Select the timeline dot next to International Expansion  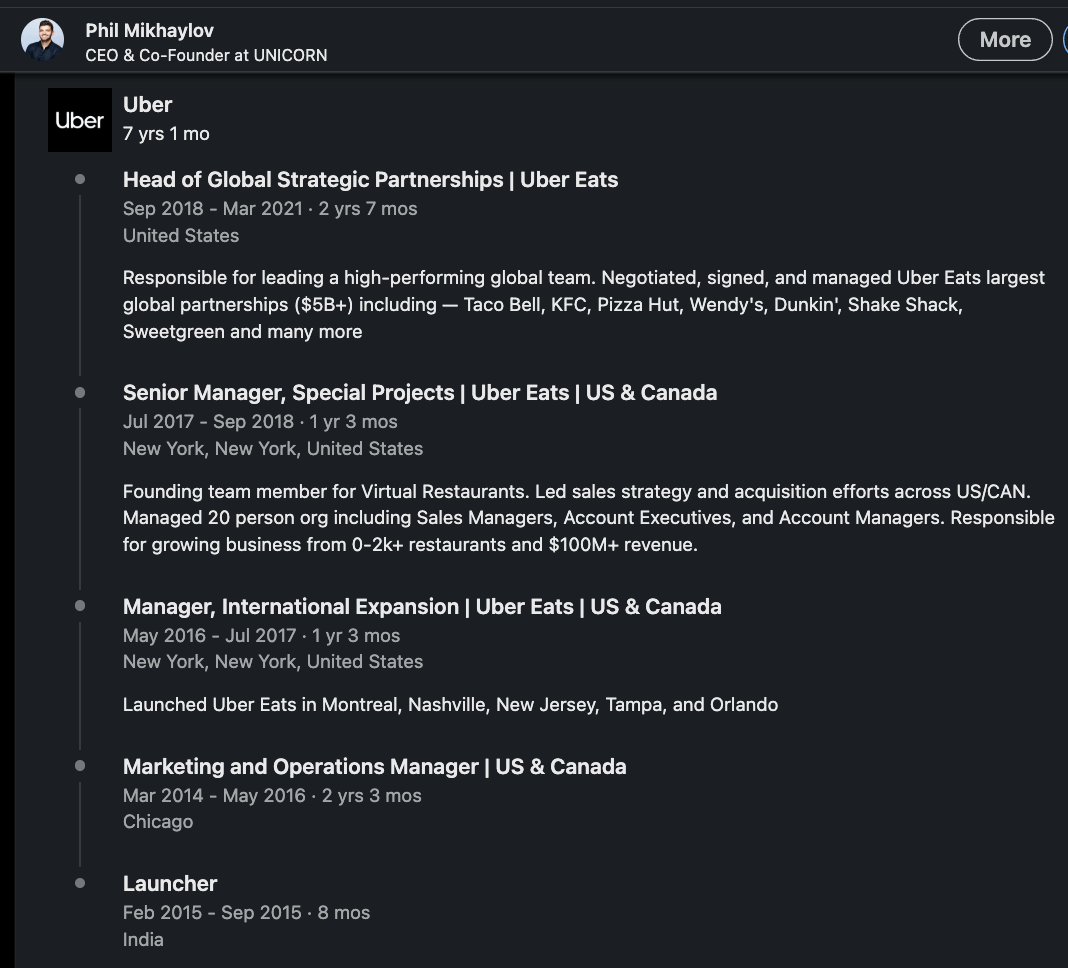click(80, 606)
